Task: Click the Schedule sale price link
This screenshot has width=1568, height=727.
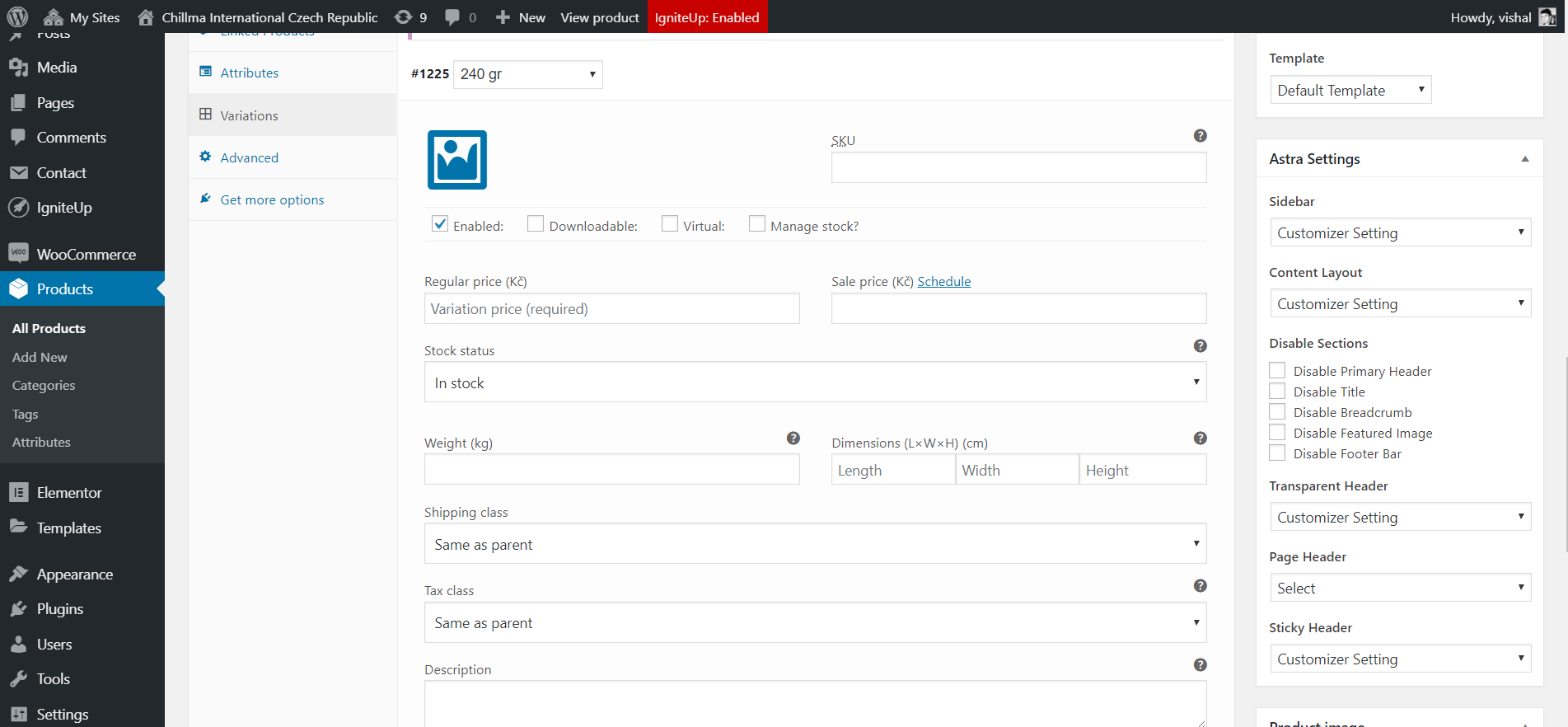Action: click(x=943, y=281)
